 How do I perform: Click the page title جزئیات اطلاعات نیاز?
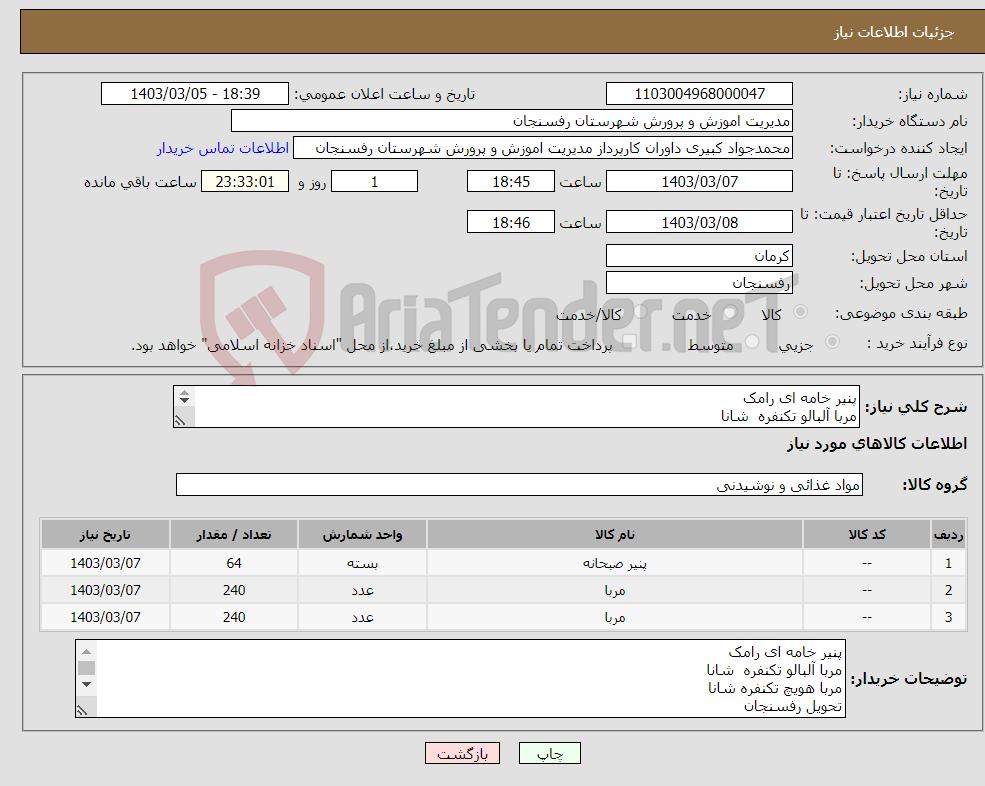point(893,32)
